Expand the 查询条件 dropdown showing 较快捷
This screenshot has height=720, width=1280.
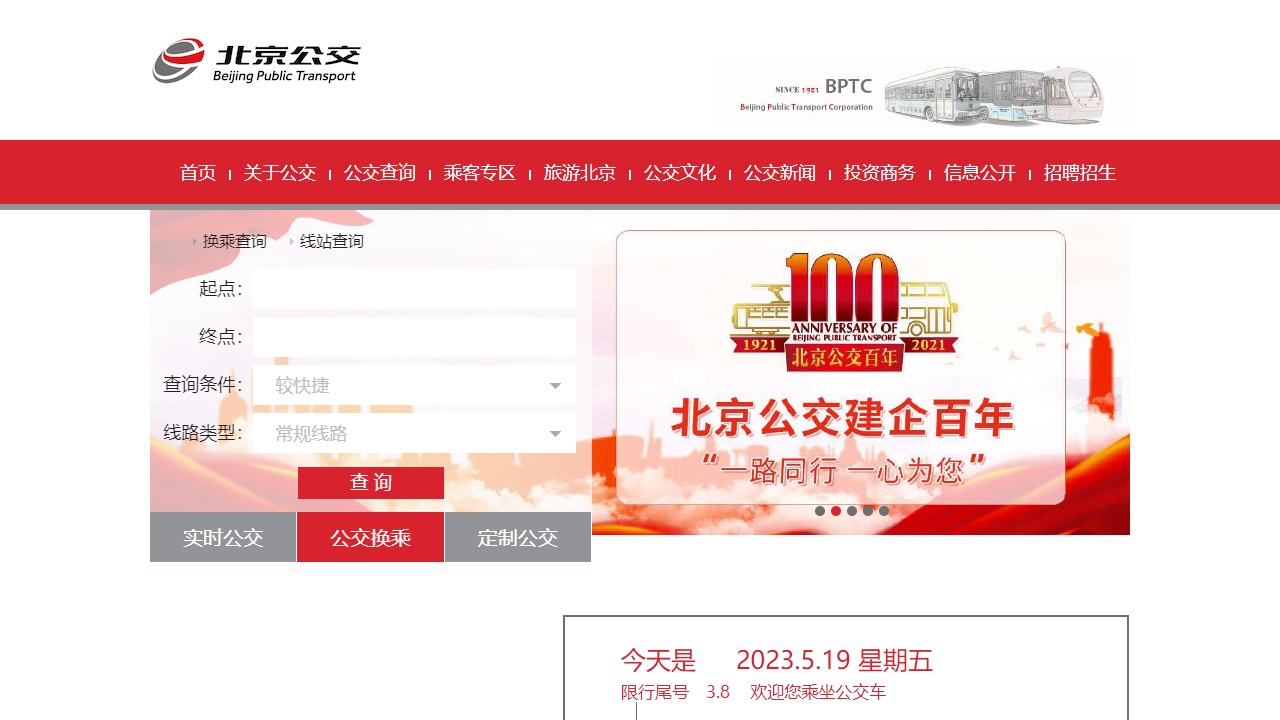[414, 385]
